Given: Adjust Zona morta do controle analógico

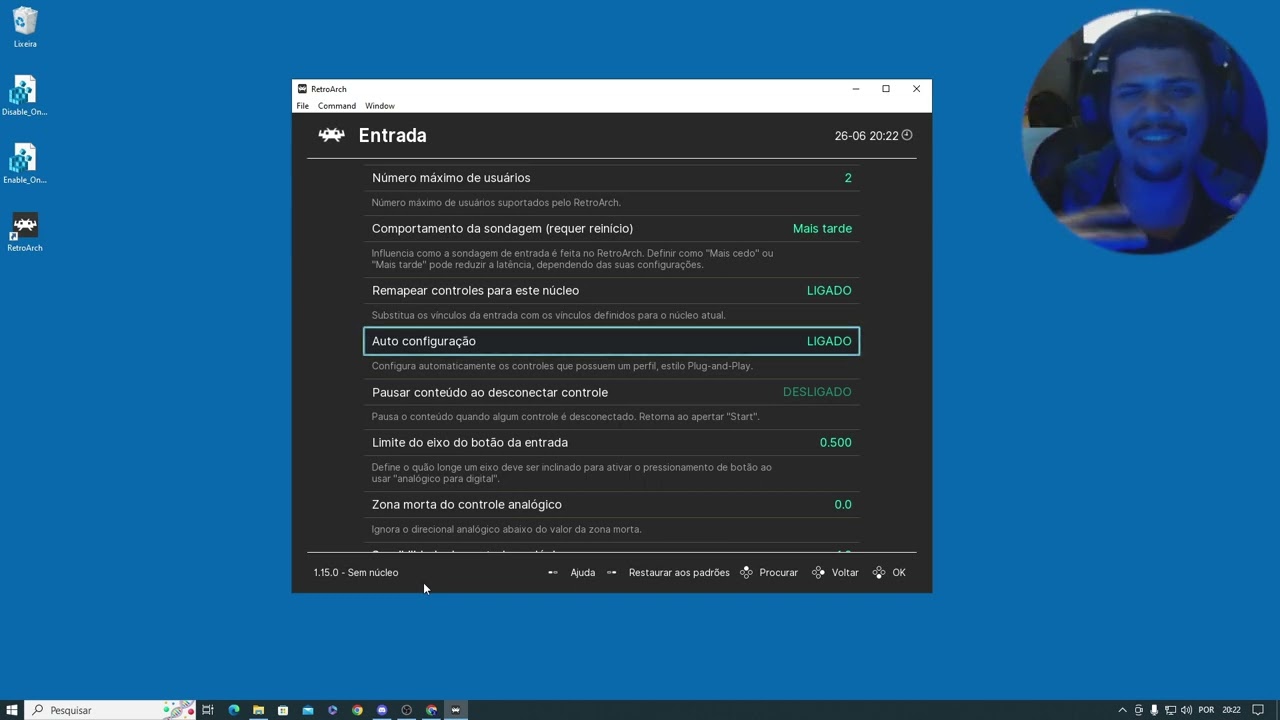Looking at the screenshot, I should pyautogui.click(x=611, y=504).
